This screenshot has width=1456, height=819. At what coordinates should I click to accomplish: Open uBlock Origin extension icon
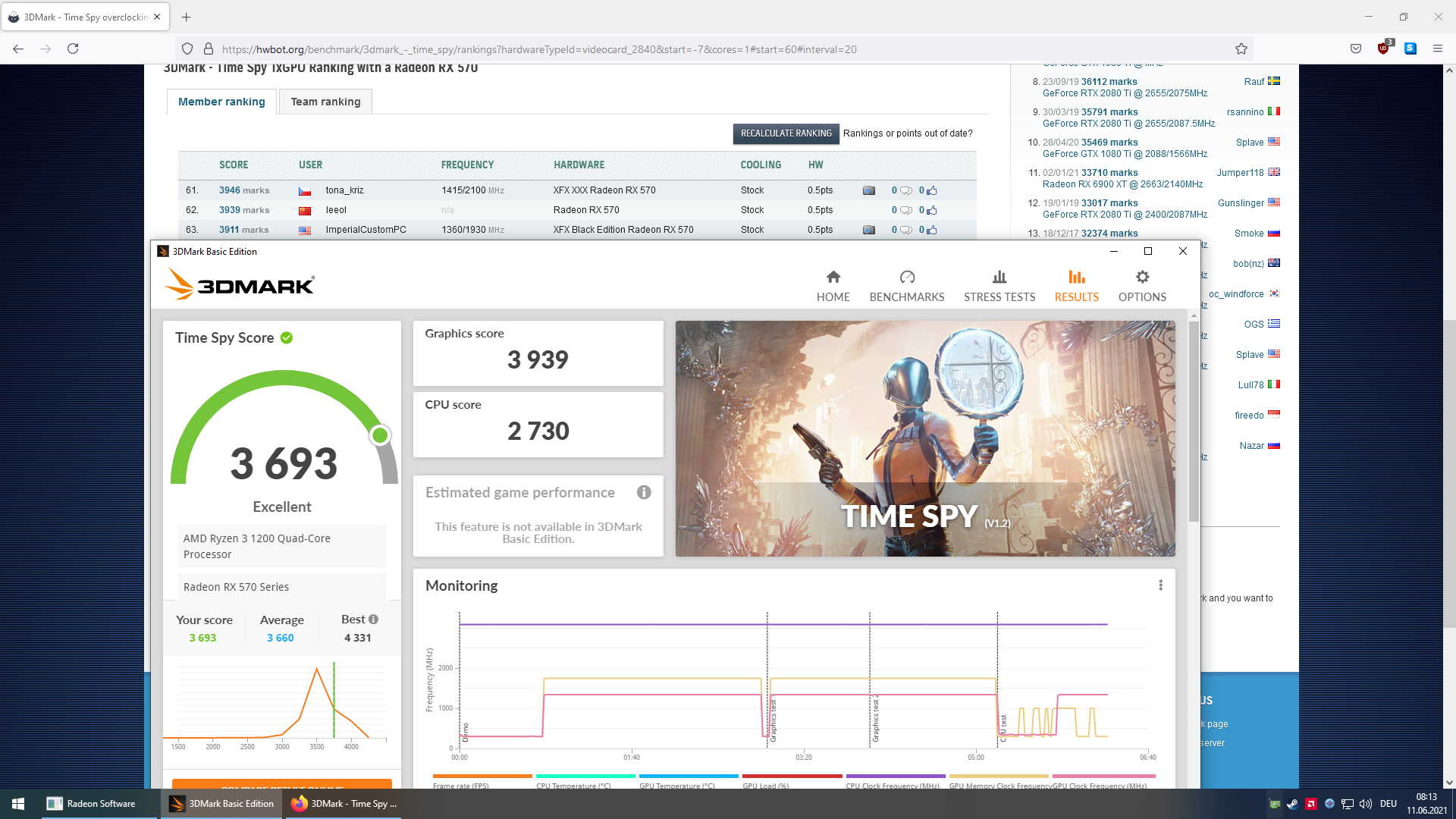(x=1383, y=49)
